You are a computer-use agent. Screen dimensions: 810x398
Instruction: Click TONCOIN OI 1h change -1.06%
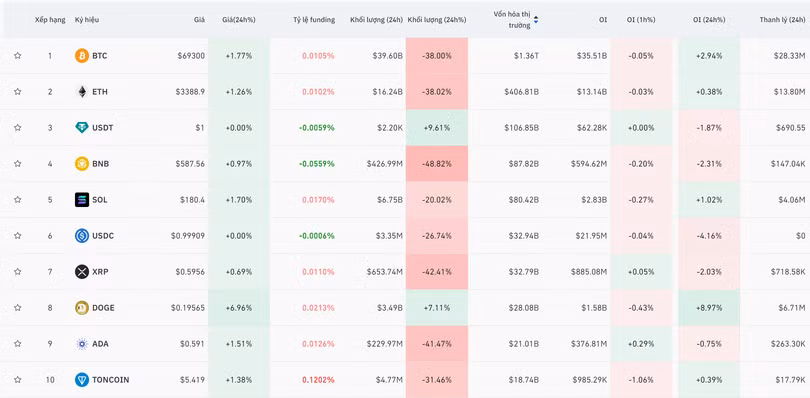(x=641, y=380)
